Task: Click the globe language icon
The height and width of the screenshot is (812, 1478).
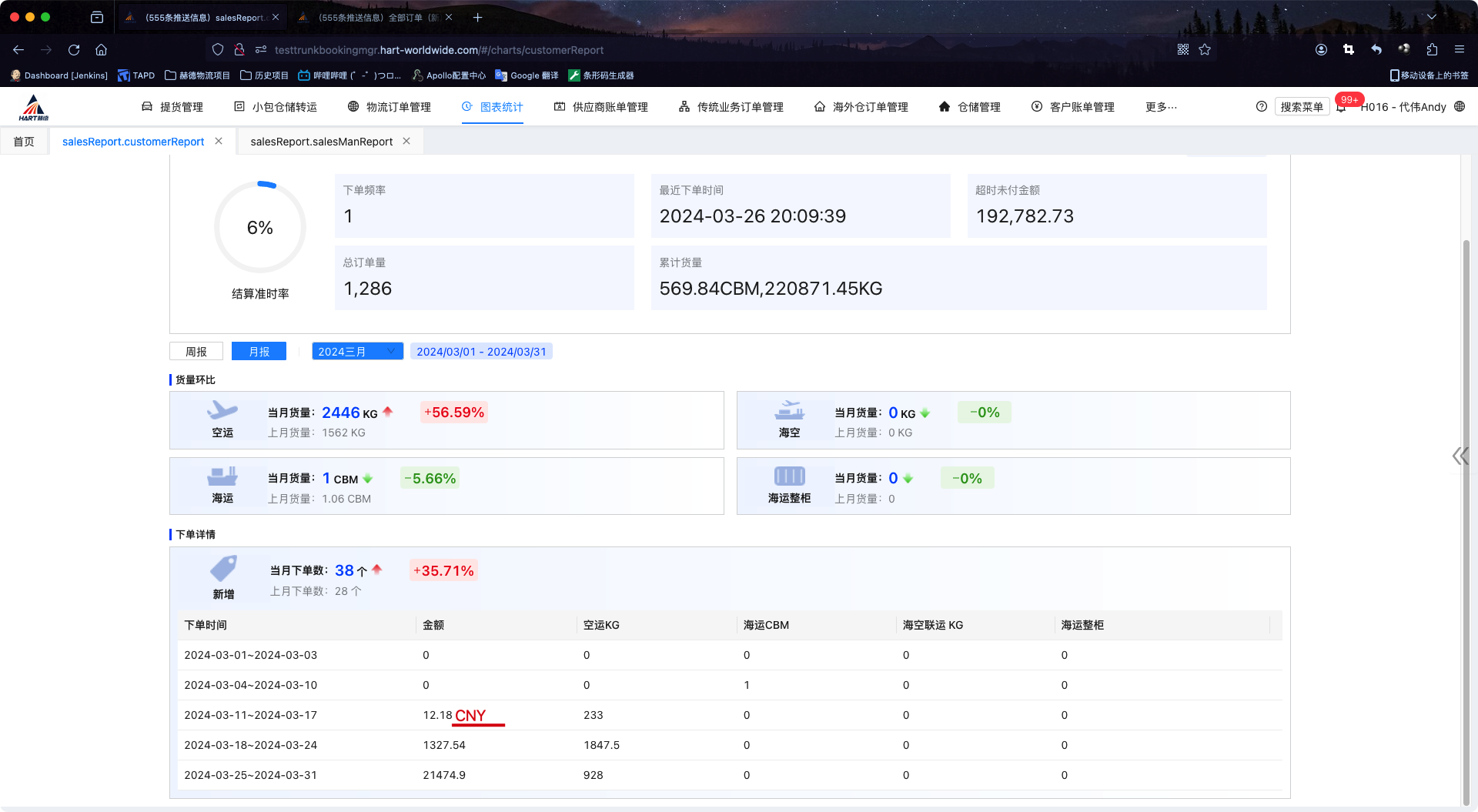Action: pyautogui.click(x=1460, y=107)
